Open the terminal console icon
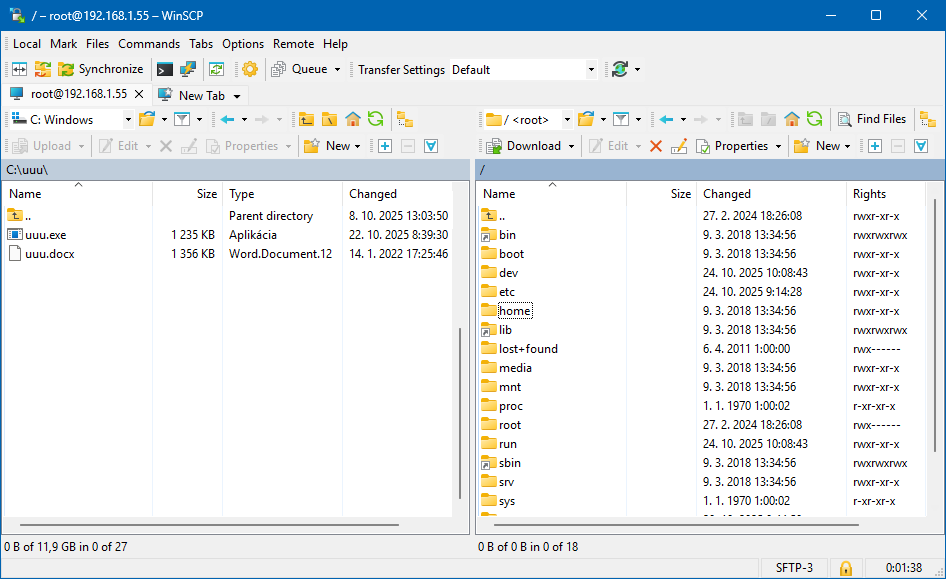The image size is (946, 579). [x=165, y=69]
